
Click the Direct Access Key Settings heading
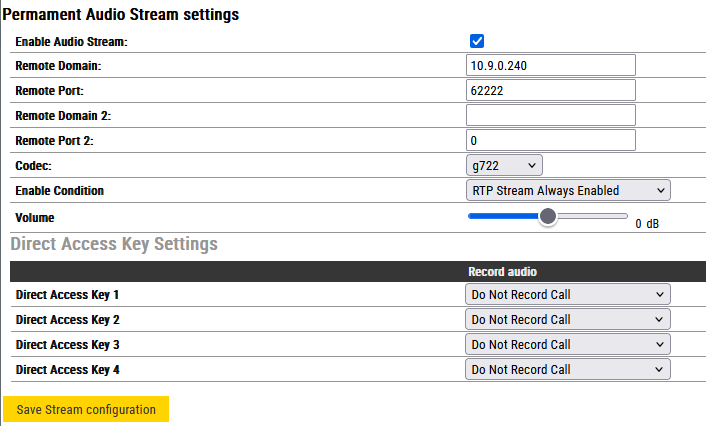(x=113, y=243)
